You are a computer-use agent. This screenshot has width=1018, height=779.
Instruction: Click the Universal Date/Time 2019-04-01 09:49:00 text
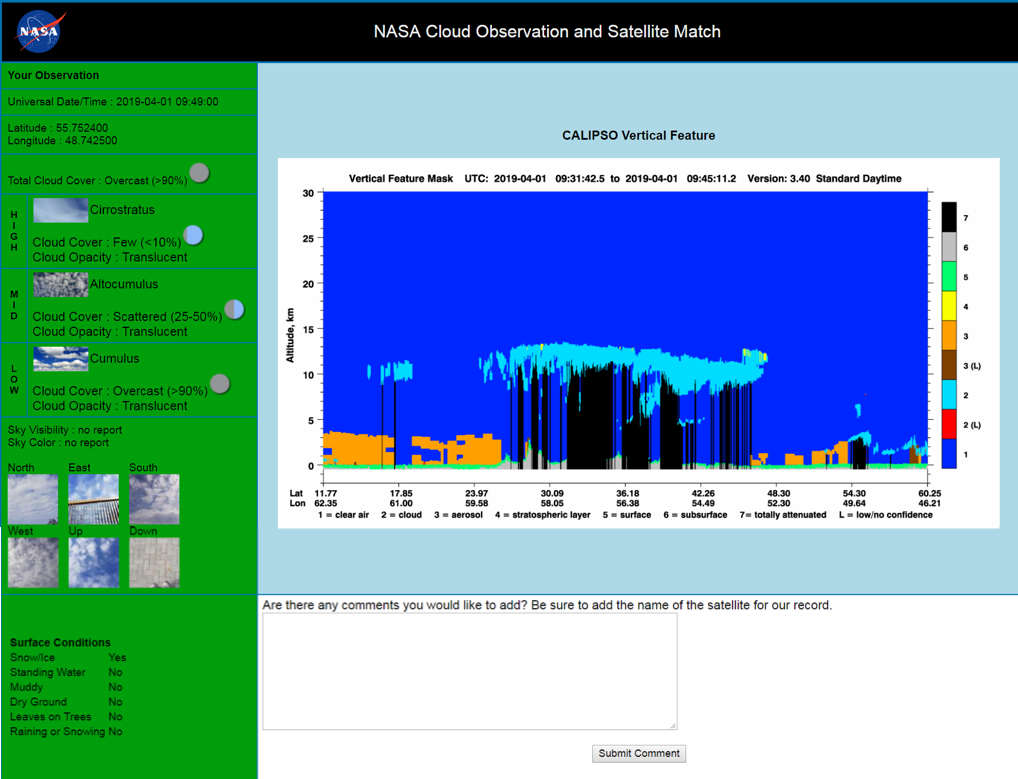tap(113, 102)
